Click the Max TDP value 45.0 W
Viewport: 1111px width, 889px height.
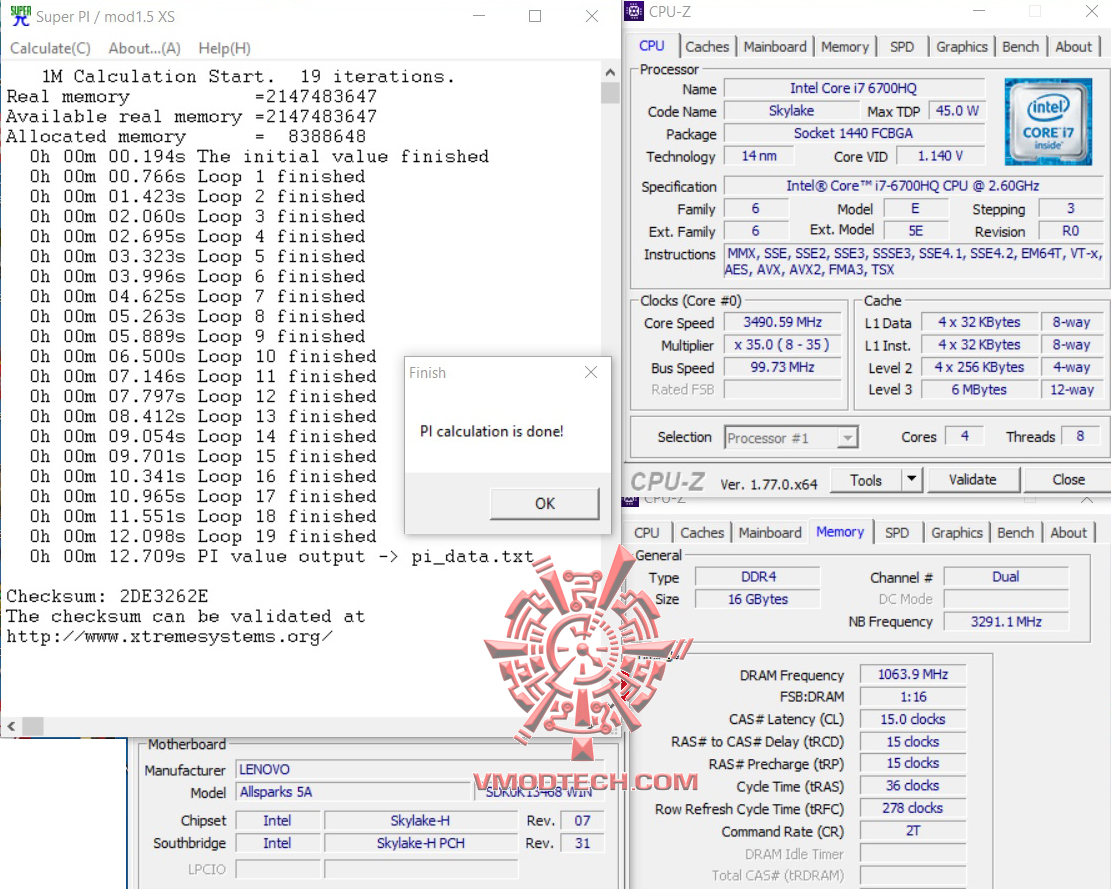tap(957, 111)
